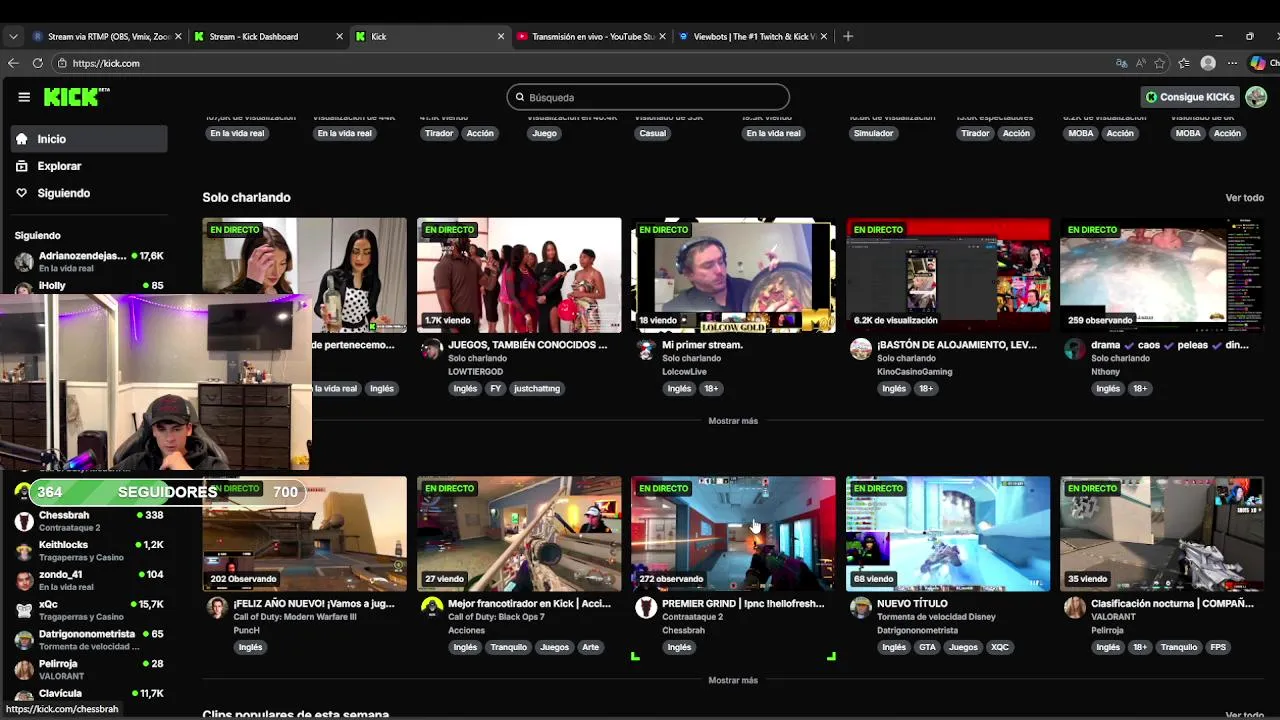Click Consigue KICKs button
The image size is (1280, 720).
click(1190, 97)
